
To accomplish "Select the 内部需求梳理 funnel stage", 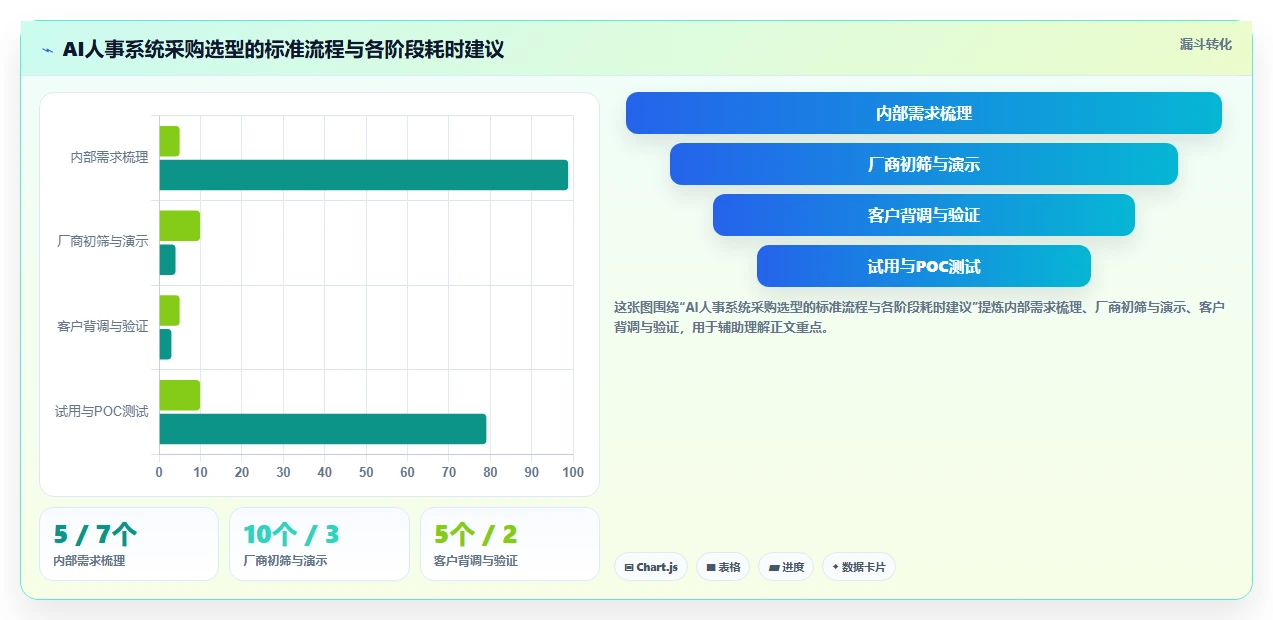I will [923, 113].
